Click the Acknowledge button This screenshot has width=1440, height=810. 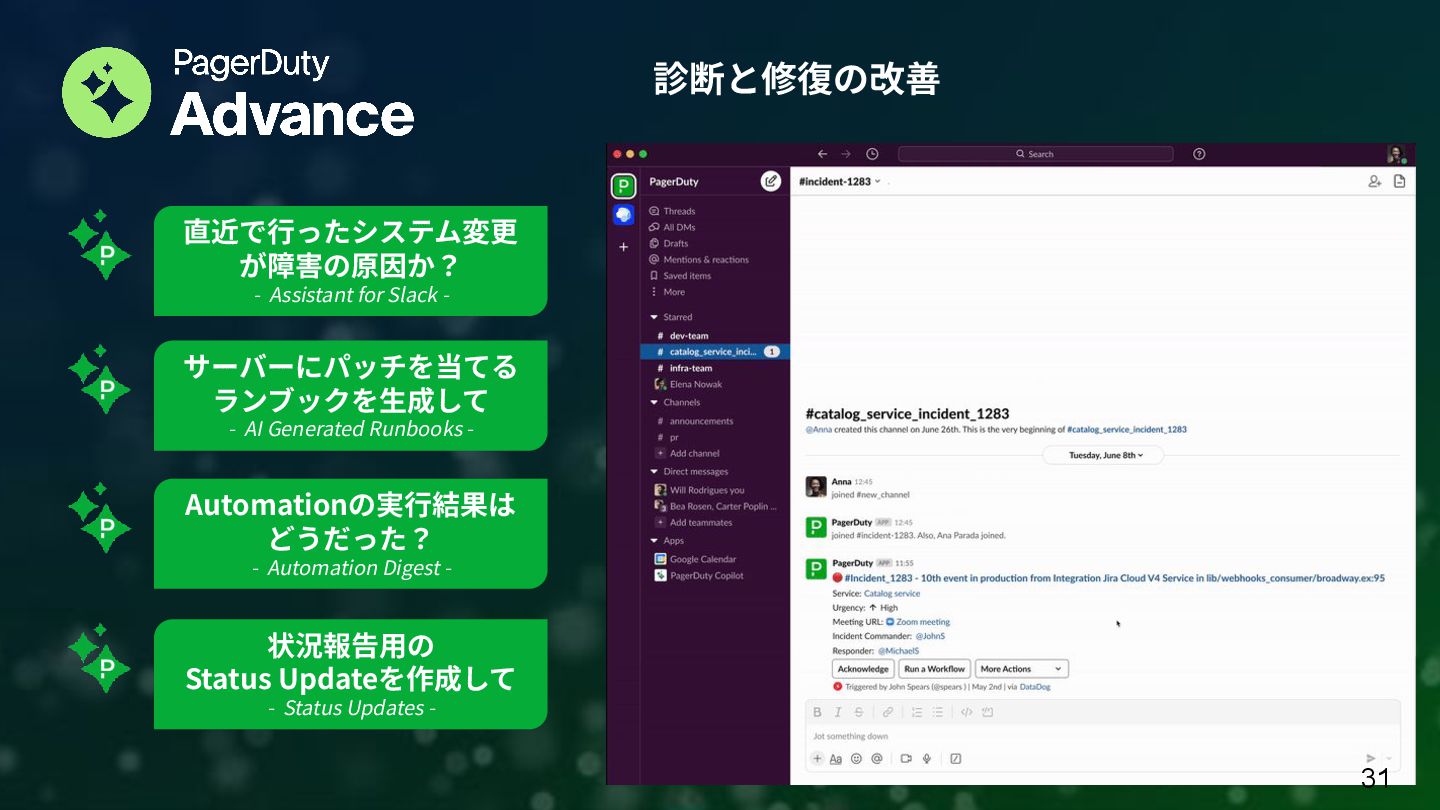[863, 669]
